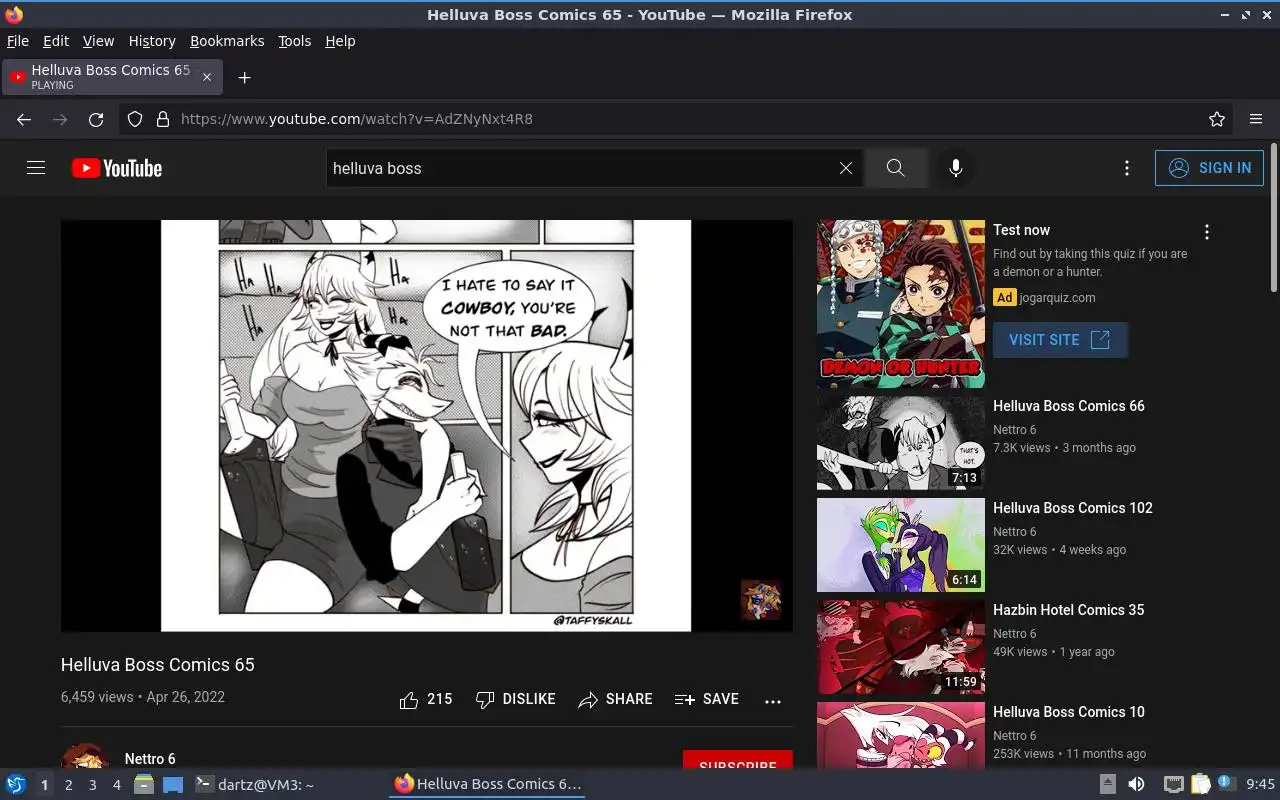Screen dimensions: 1280x800
Task: Click SHARE under the video
Action: [615, 700]
